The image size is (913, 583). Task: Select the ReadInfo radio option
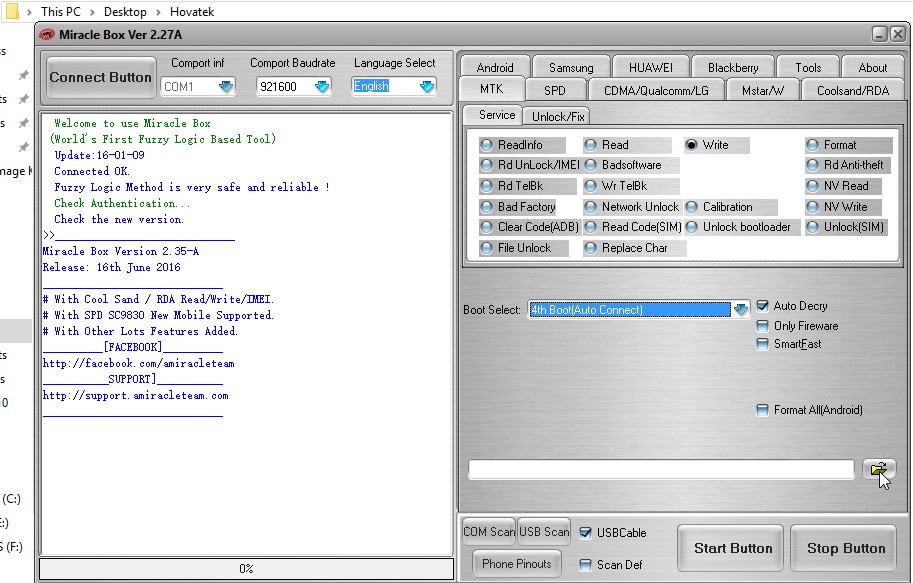pos(487,145)
